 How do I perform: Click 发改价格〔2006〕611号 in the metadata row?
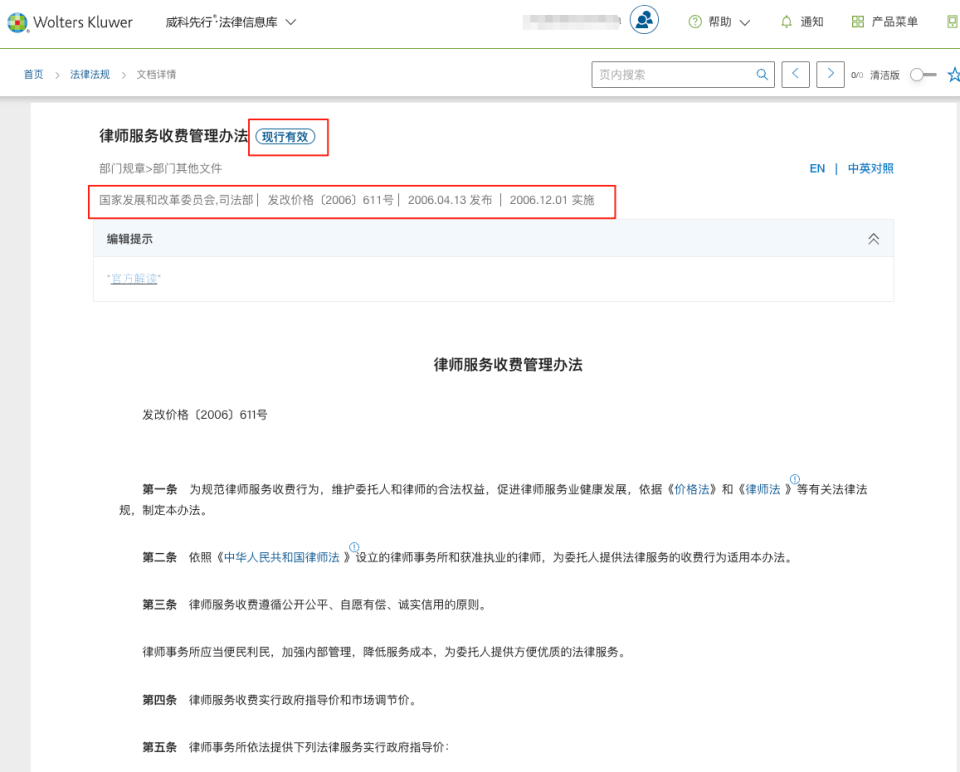331,200
